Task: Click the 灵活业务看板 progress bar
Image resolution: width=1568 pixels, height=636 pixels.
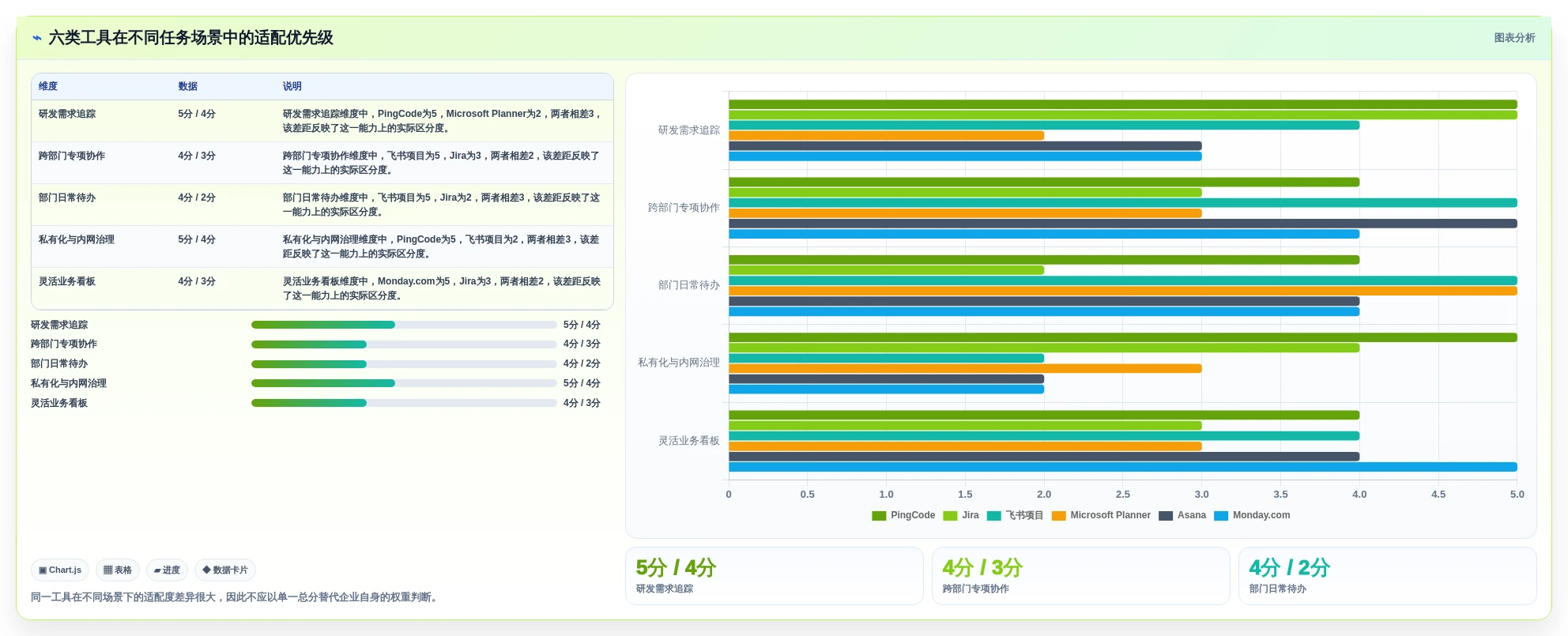Action: 404,403
